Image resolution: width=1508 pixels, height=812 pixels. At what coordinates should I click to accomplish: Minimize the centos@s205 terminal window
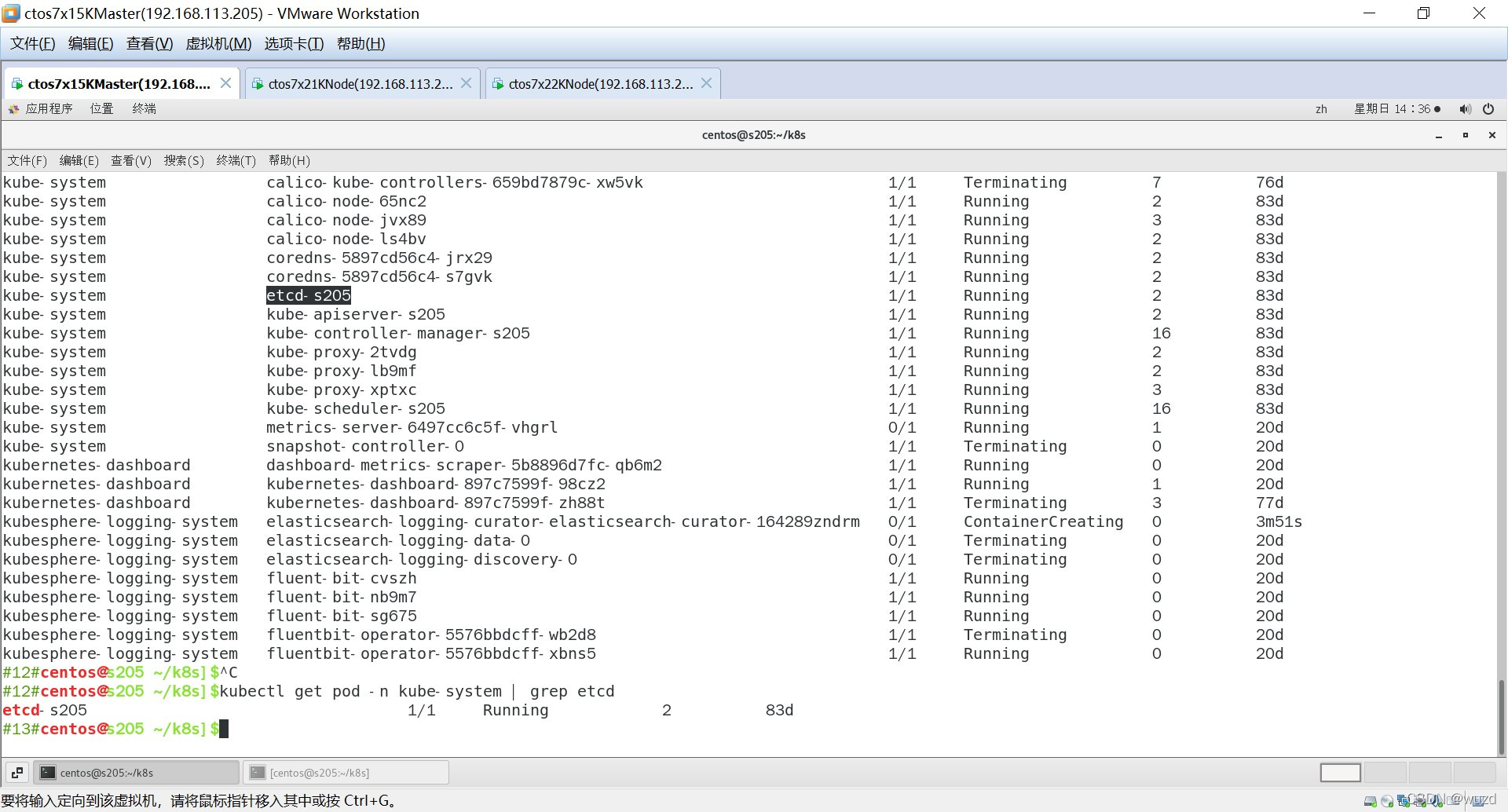(x=1439, y=135)
